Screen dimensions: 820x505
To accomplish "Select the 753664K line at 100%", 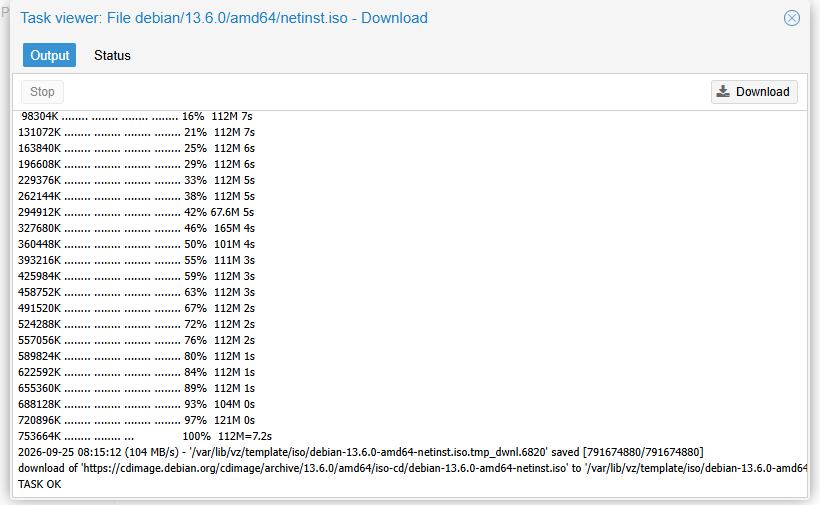I will 145,436.
